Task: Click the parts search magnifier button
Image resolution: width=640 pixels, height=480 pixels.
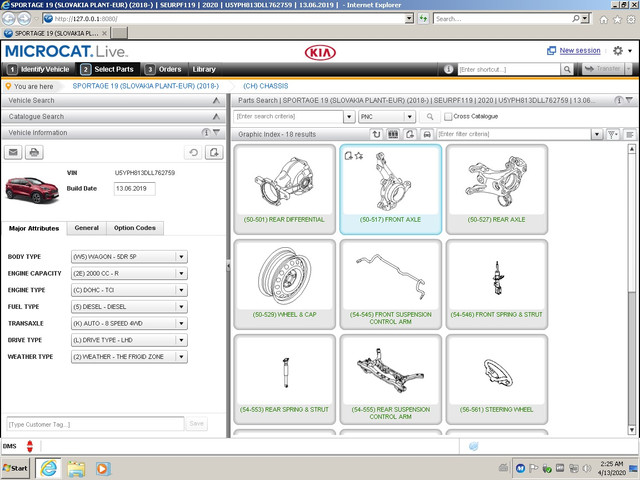Action: click(x=430, y=117)
